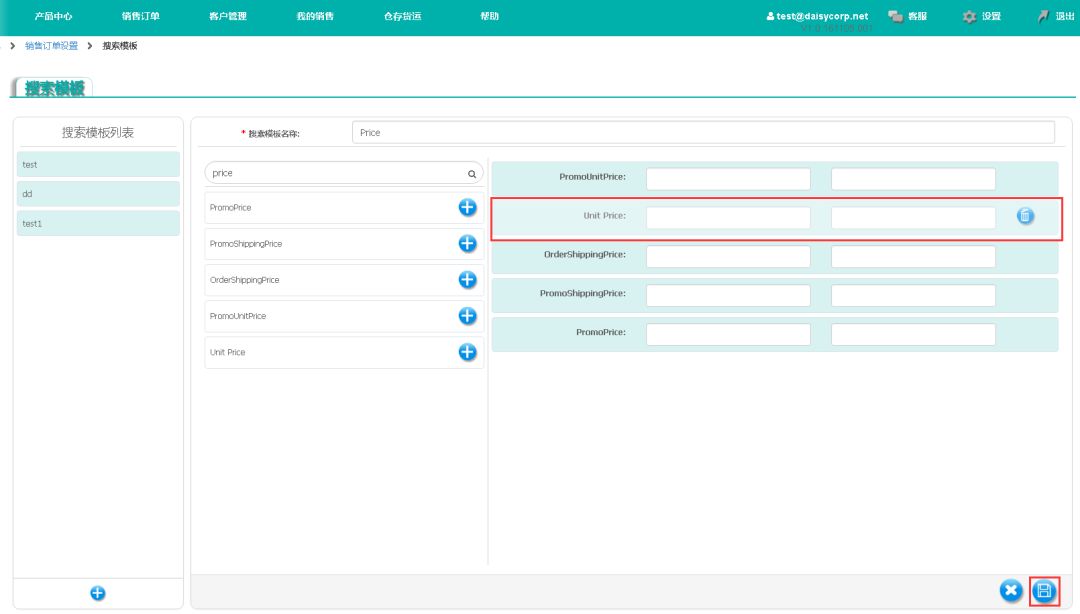
Task: Click the 'PromoUnitPrice:' label in template
Action: (592, 176)
